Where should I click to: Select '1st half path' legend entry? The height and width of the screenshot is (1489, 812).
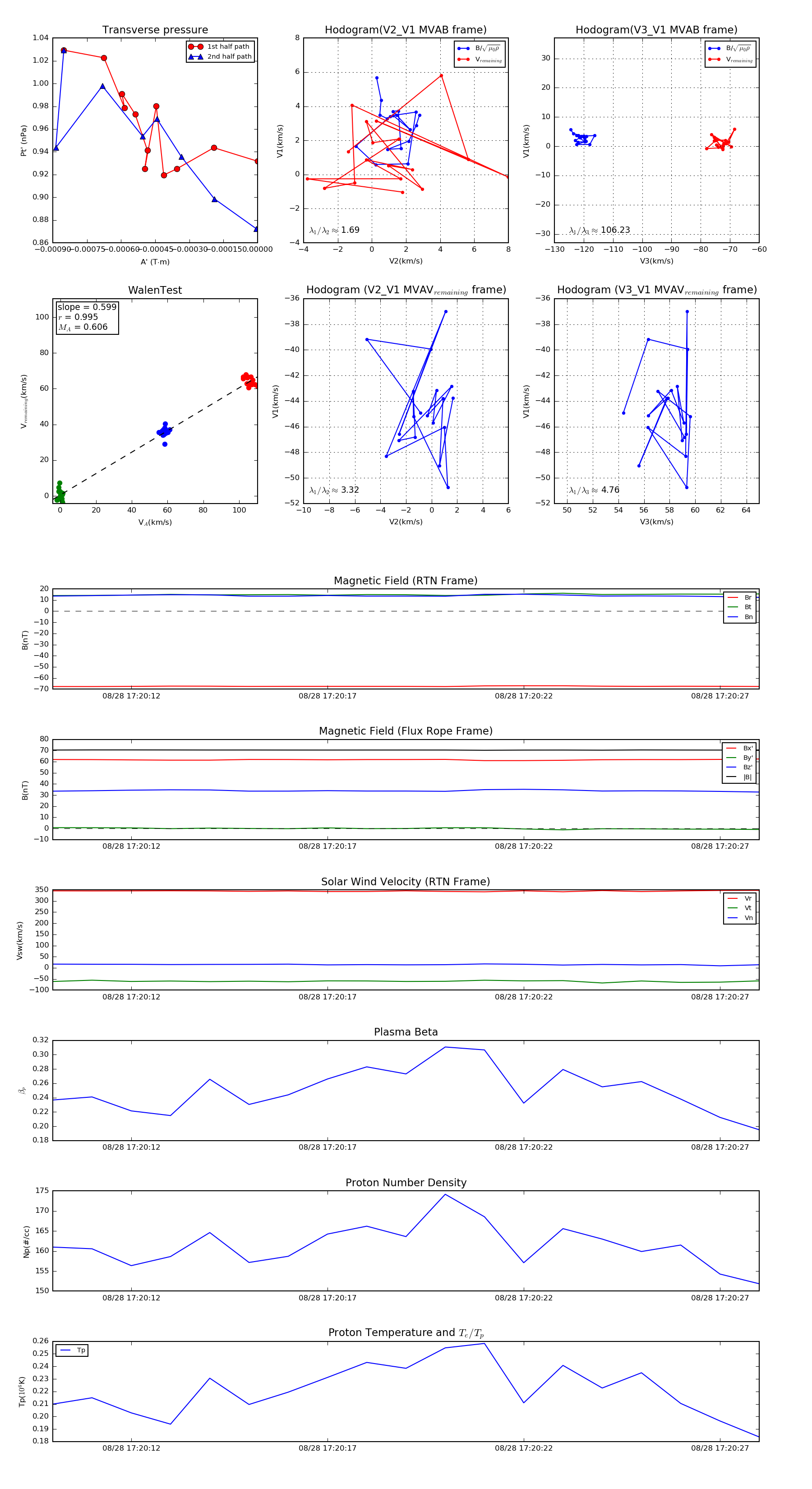pos(220,47)
